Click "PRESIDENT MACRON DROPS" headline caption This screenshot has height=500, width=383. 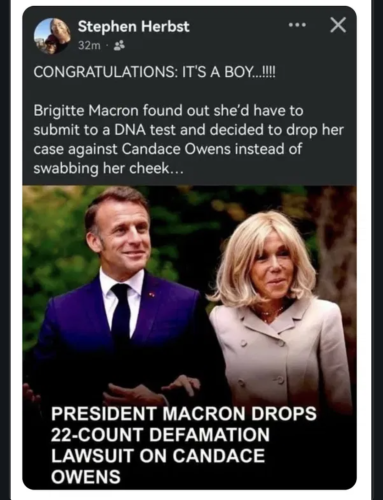click(184, 414)
